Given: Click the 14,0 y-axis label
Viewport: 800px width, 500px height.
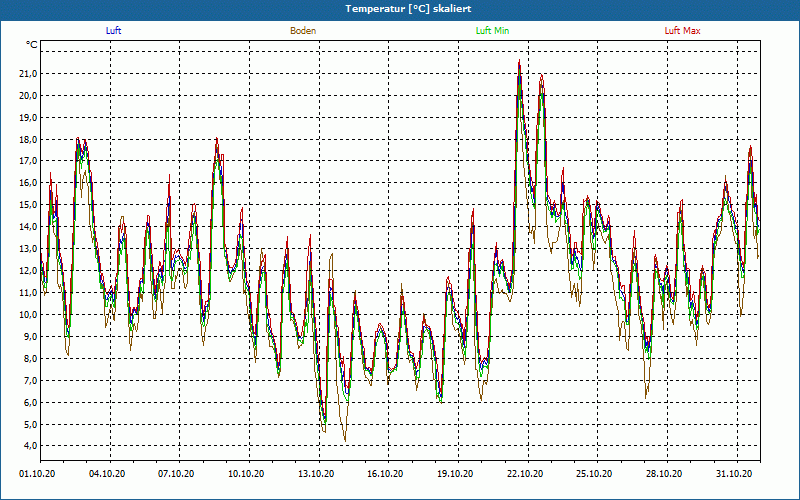Looking at the screenshot, I should (28, 227).
